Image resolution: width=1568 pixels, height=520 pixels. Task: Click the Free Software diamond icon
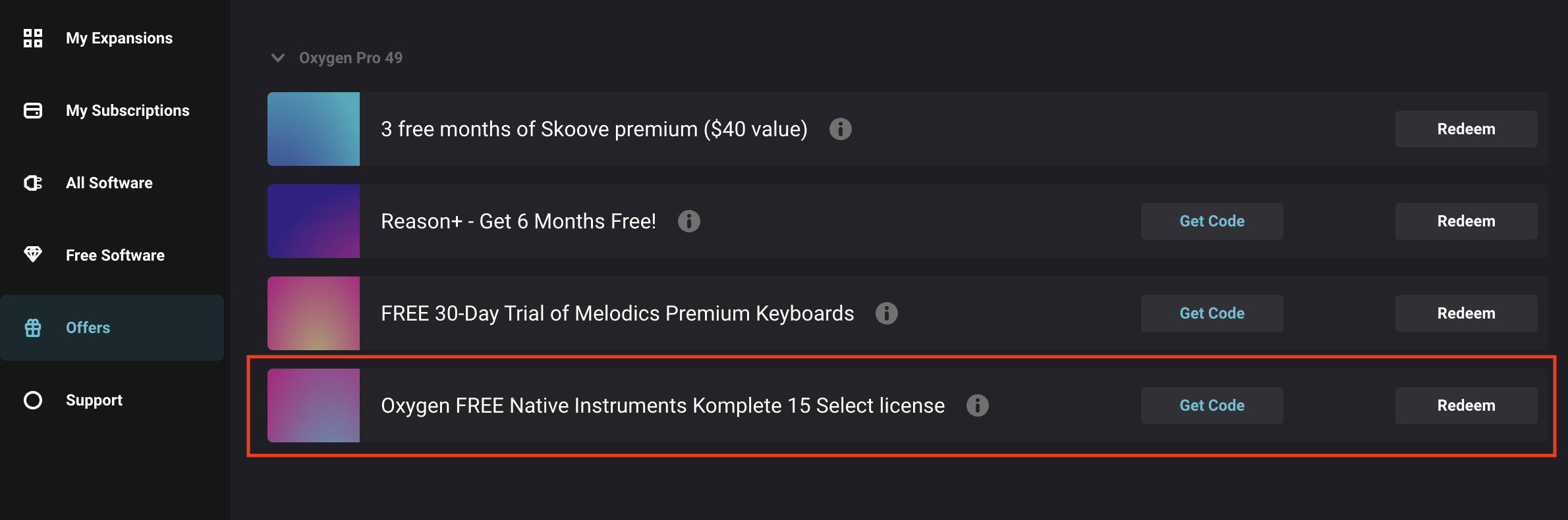pyautogui.click(x=33, y=254)
